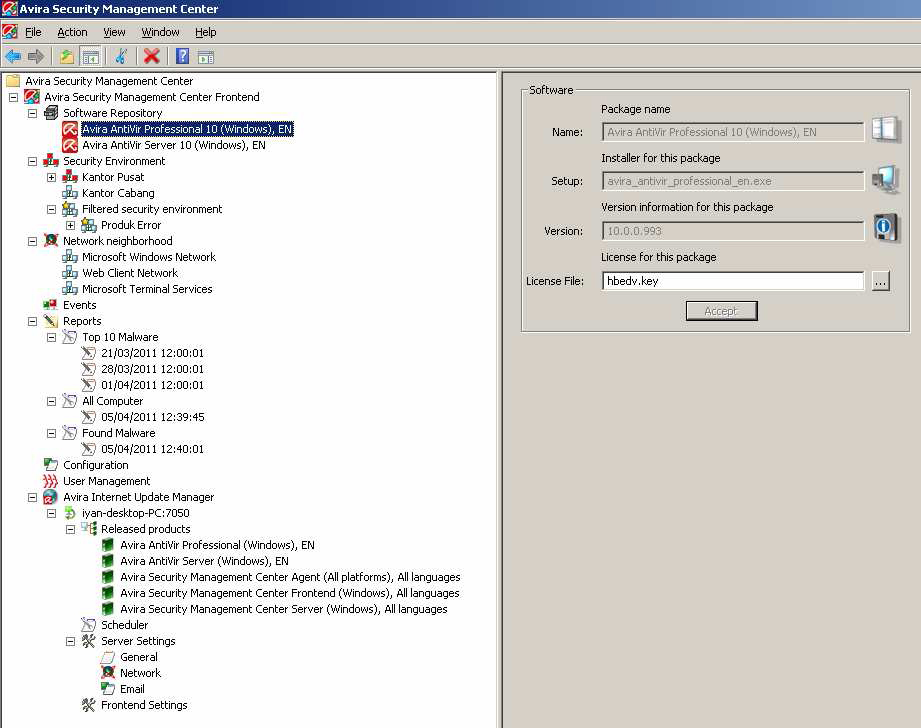Click the red X Delete toolbar icon
Screen dimensions: 921x728
click(x=152, y=56)
